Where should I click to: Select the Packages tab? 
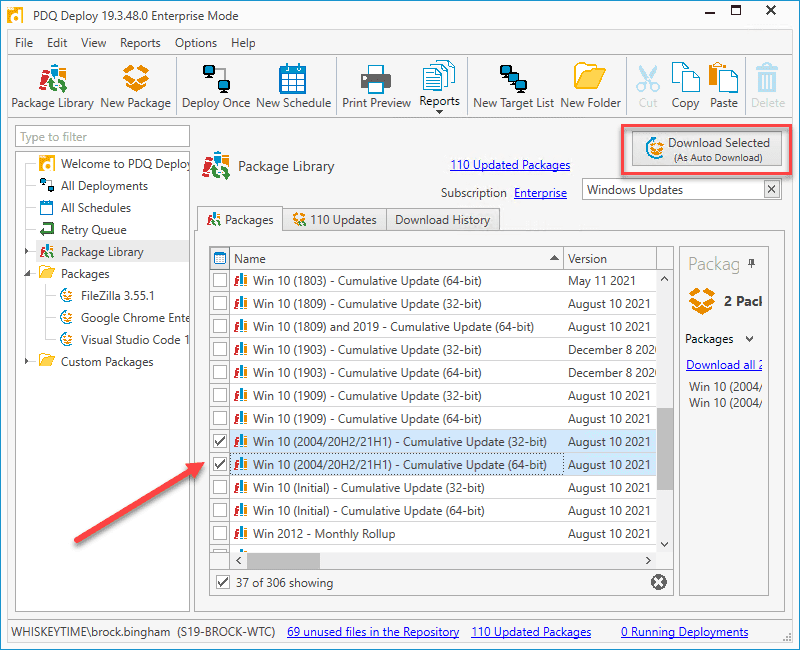click(x=240, y=220)
